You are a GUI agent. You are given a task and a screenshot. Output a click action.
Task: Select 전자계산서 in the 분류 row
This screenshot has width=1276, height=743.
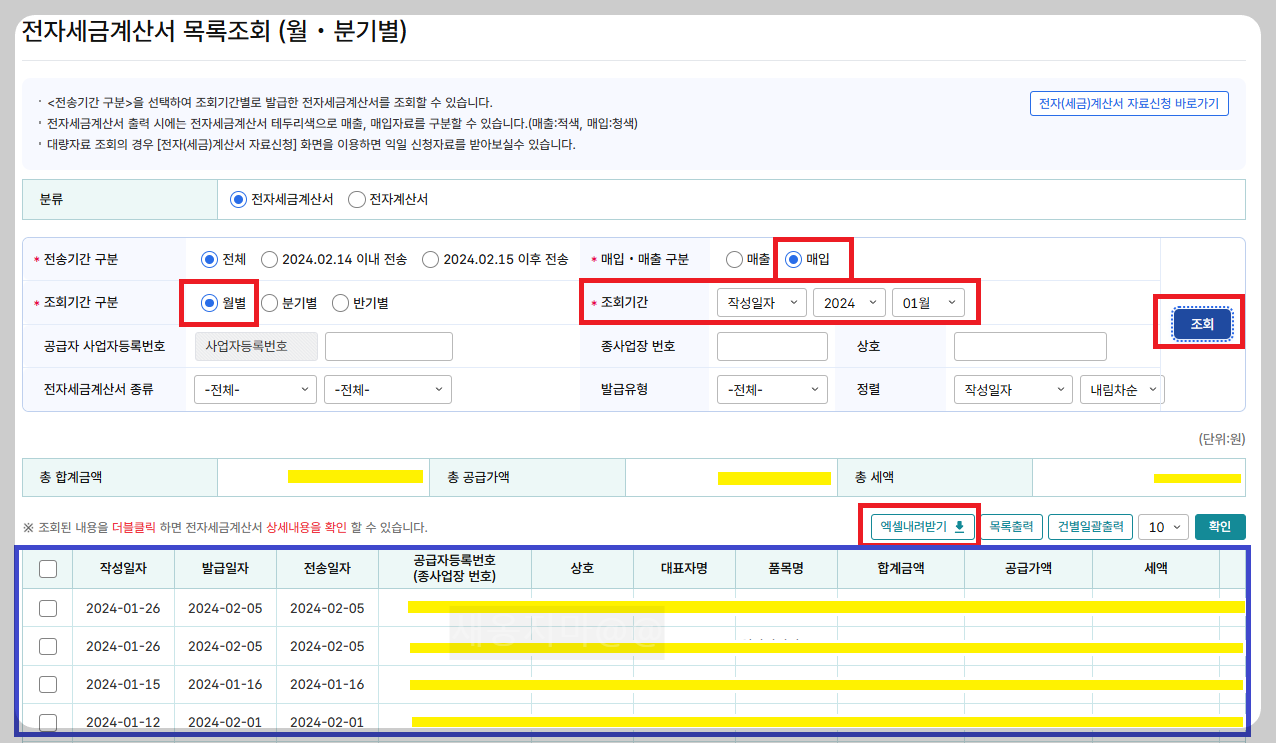point(356,198)
